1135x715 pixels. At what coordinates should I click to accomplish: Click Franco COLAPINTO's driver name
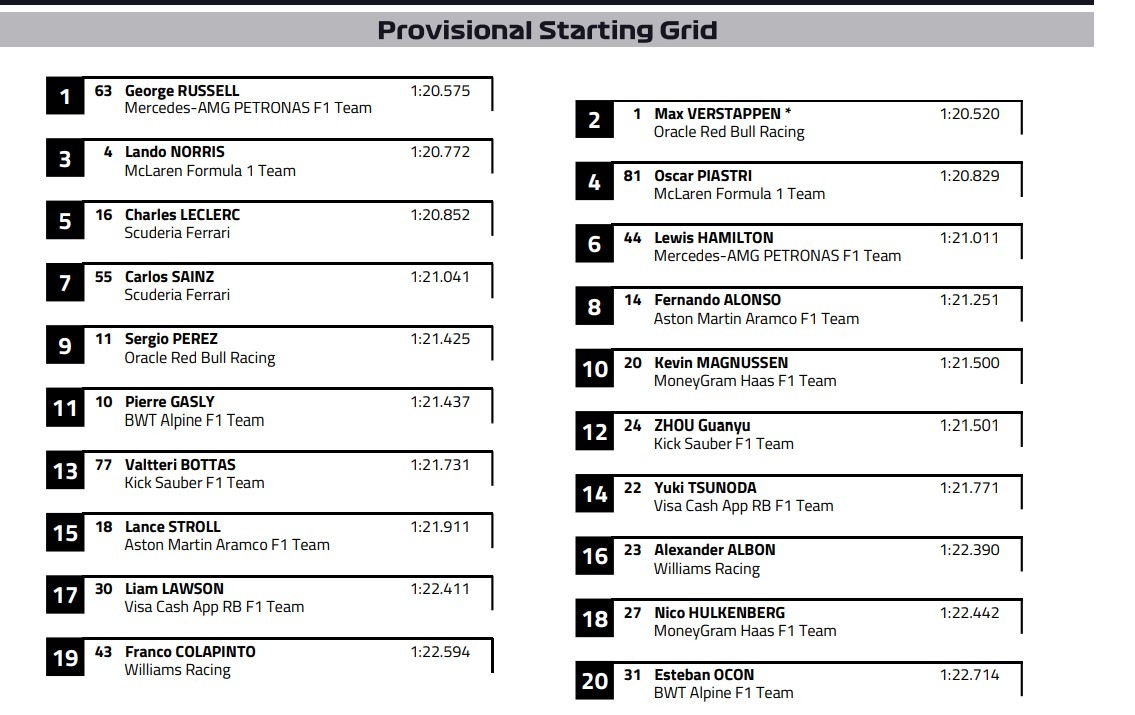(x=190, y=652)
